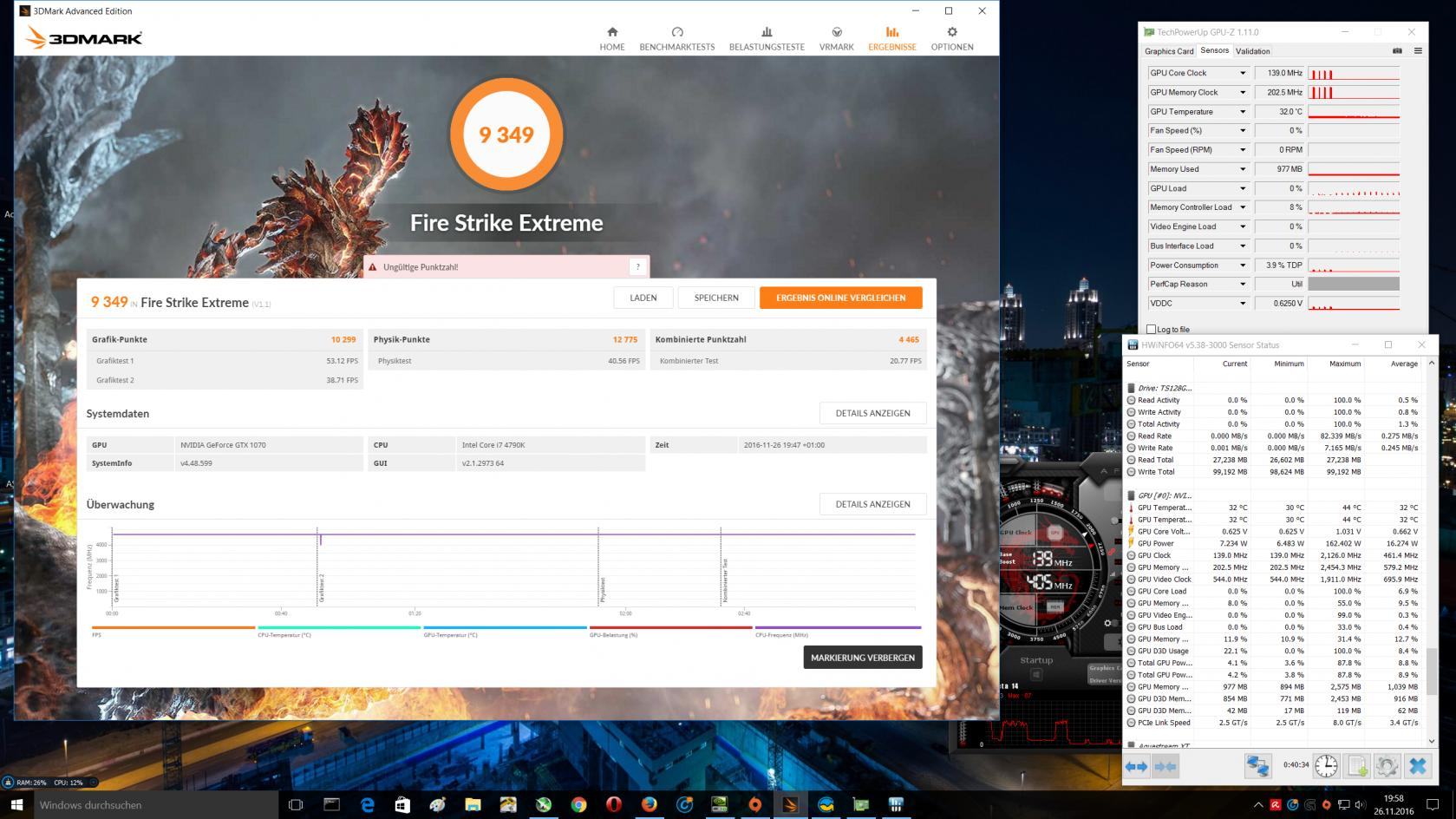
Task: Open the HOME section in 3DMark
Action: pos(611,39)
